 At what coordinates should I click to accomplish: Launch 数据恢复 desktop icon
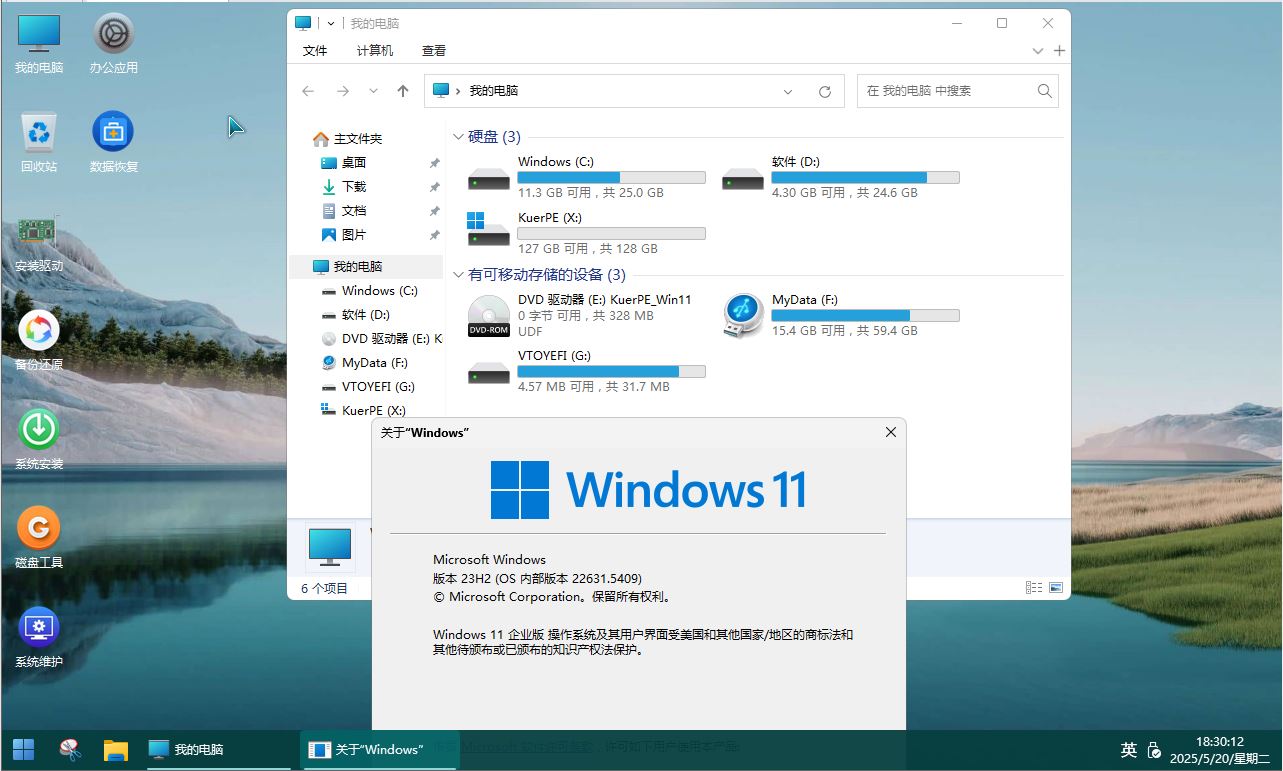click(113, 142)
